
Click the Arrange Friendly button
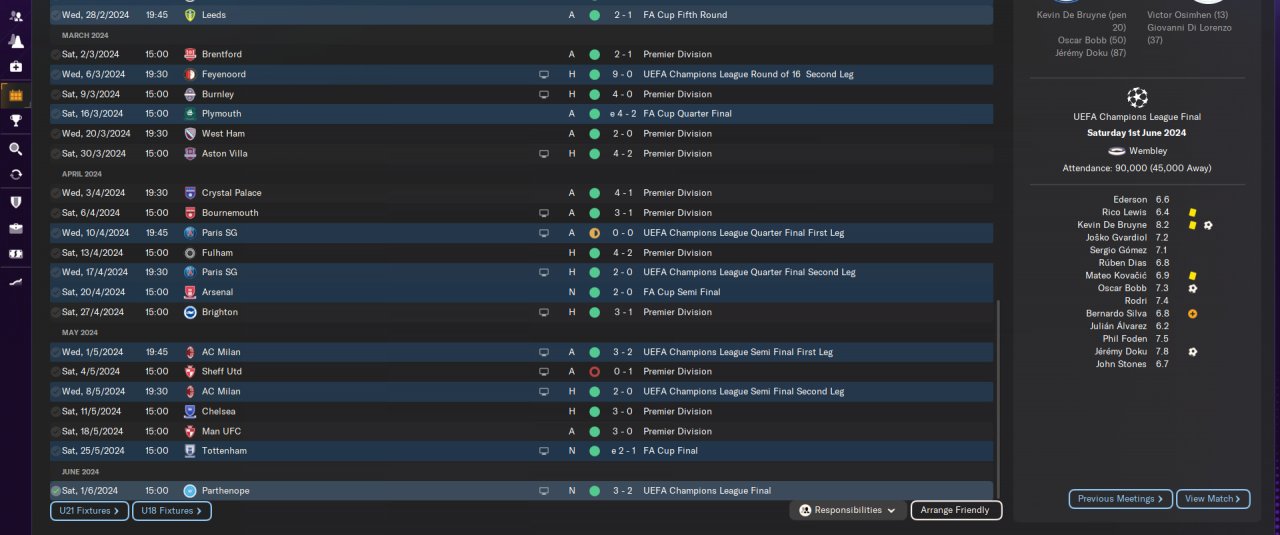(x=956, y=510)
